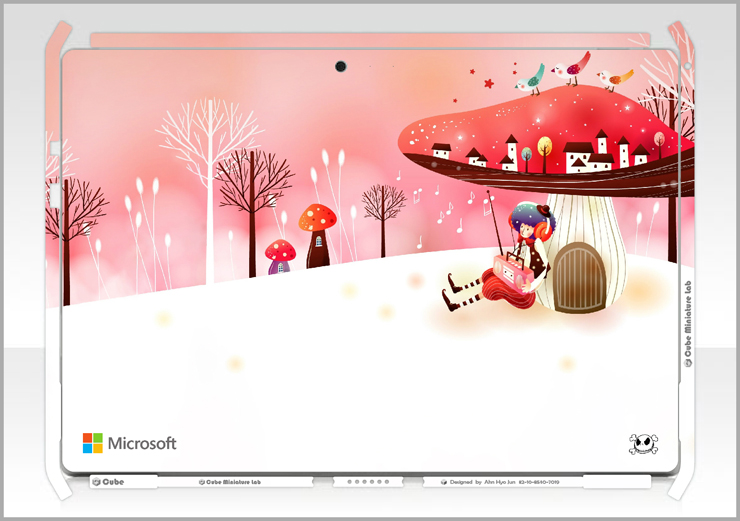This screenshot has width=740, height=521.
Task: Click the Microsoft wordmark text
Action: (142, 443)
